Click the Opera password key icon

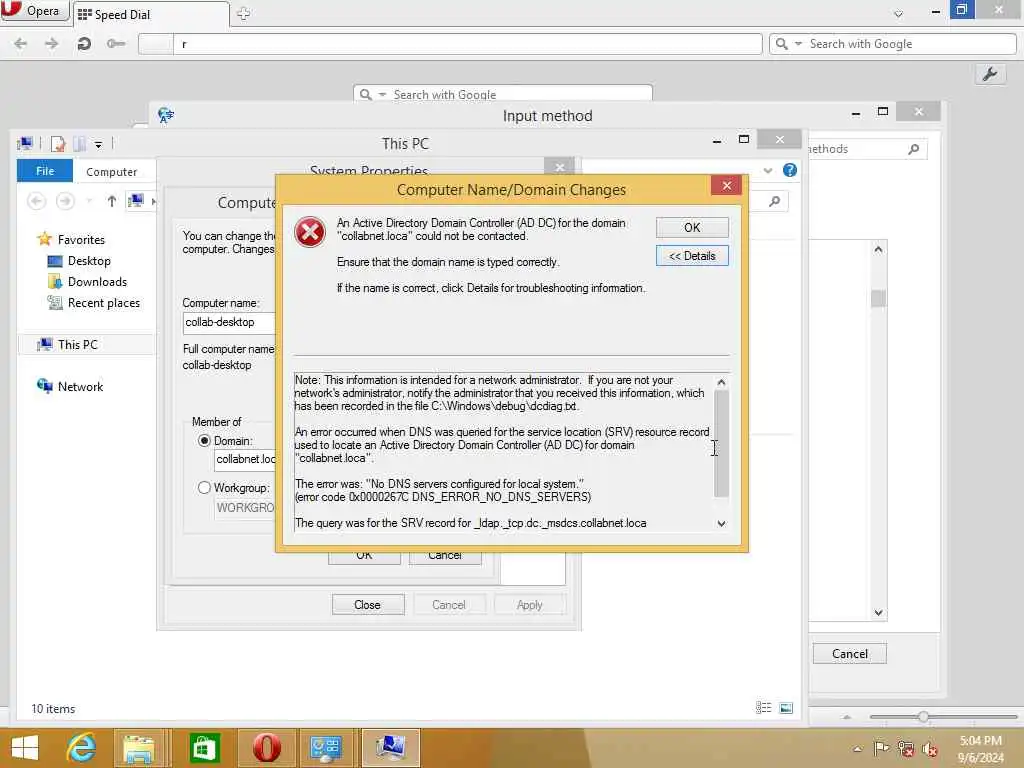(x=116, y=44)
